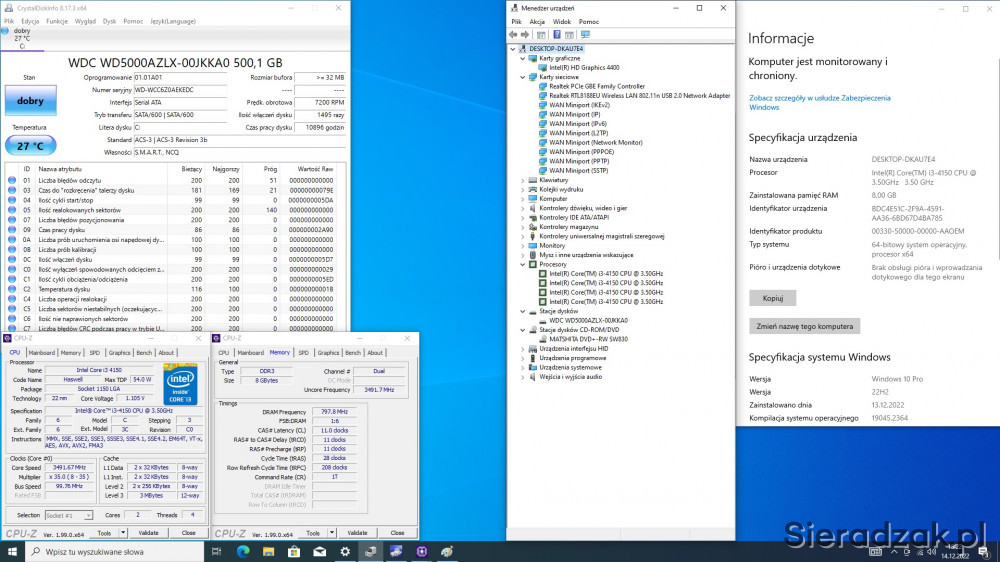Screen dimensions: 1000x562
Task: Click Zmień nazwę tego komputera button
Action: click(804, 326)
